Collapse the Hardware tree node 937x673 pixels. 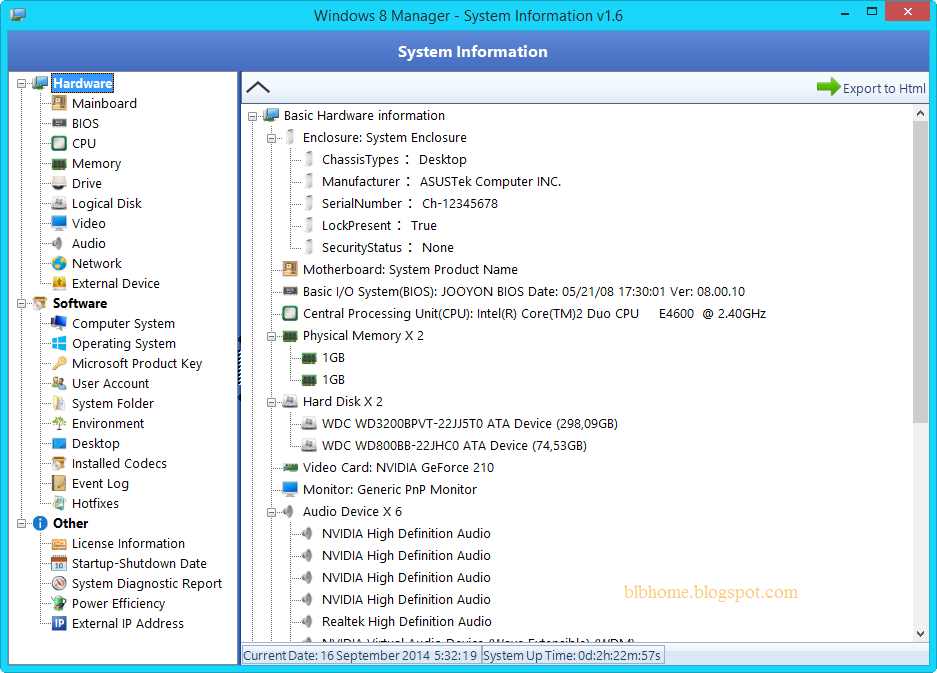click(x=22, y=83)
